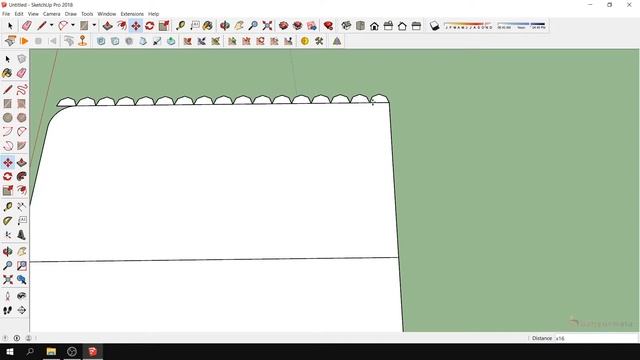The width and height of the screenshot is (640, 360).
Task: Open the View menu
Action: tap(33, 14)
